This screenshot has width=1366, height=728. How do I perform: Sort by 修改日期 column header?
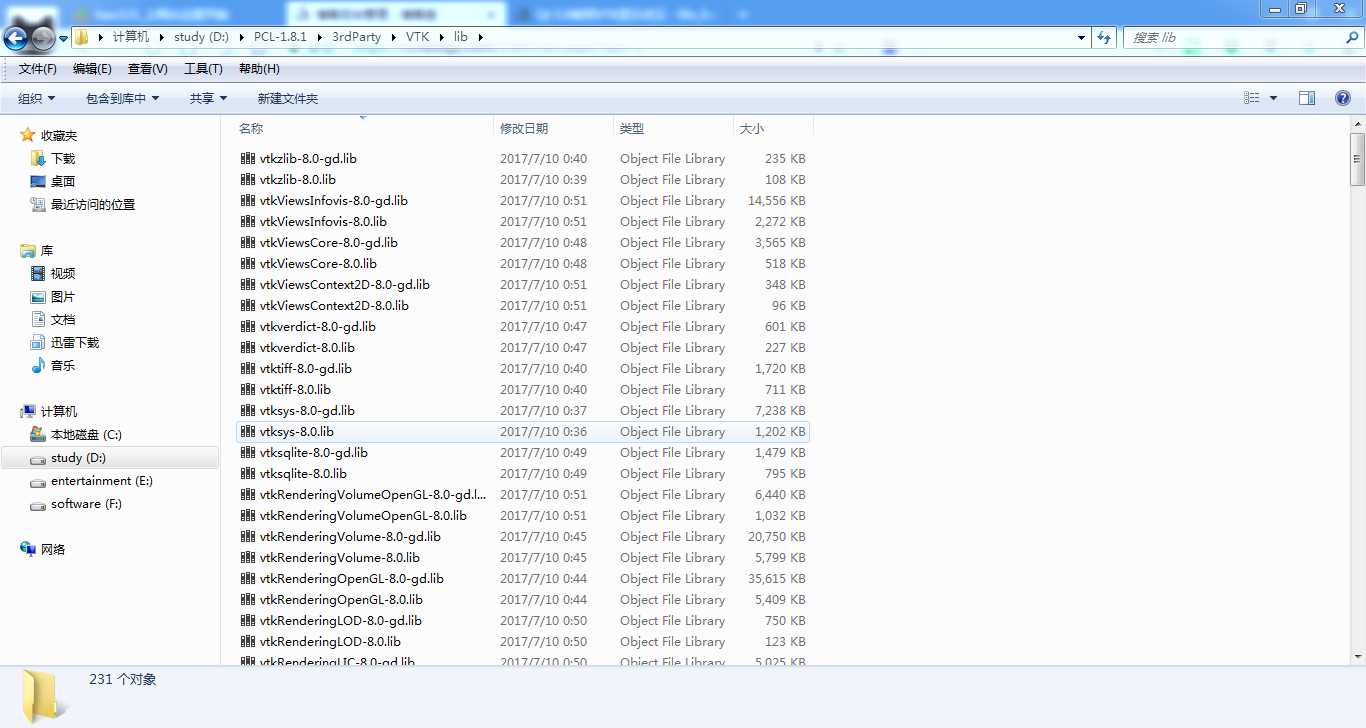click(x=554, y=128)
